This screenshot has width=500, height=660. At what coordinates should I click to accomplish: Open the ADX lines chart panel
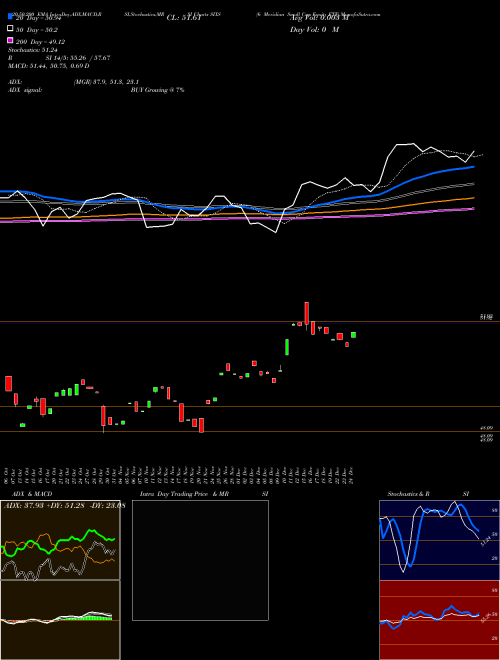tap(60, 540)
